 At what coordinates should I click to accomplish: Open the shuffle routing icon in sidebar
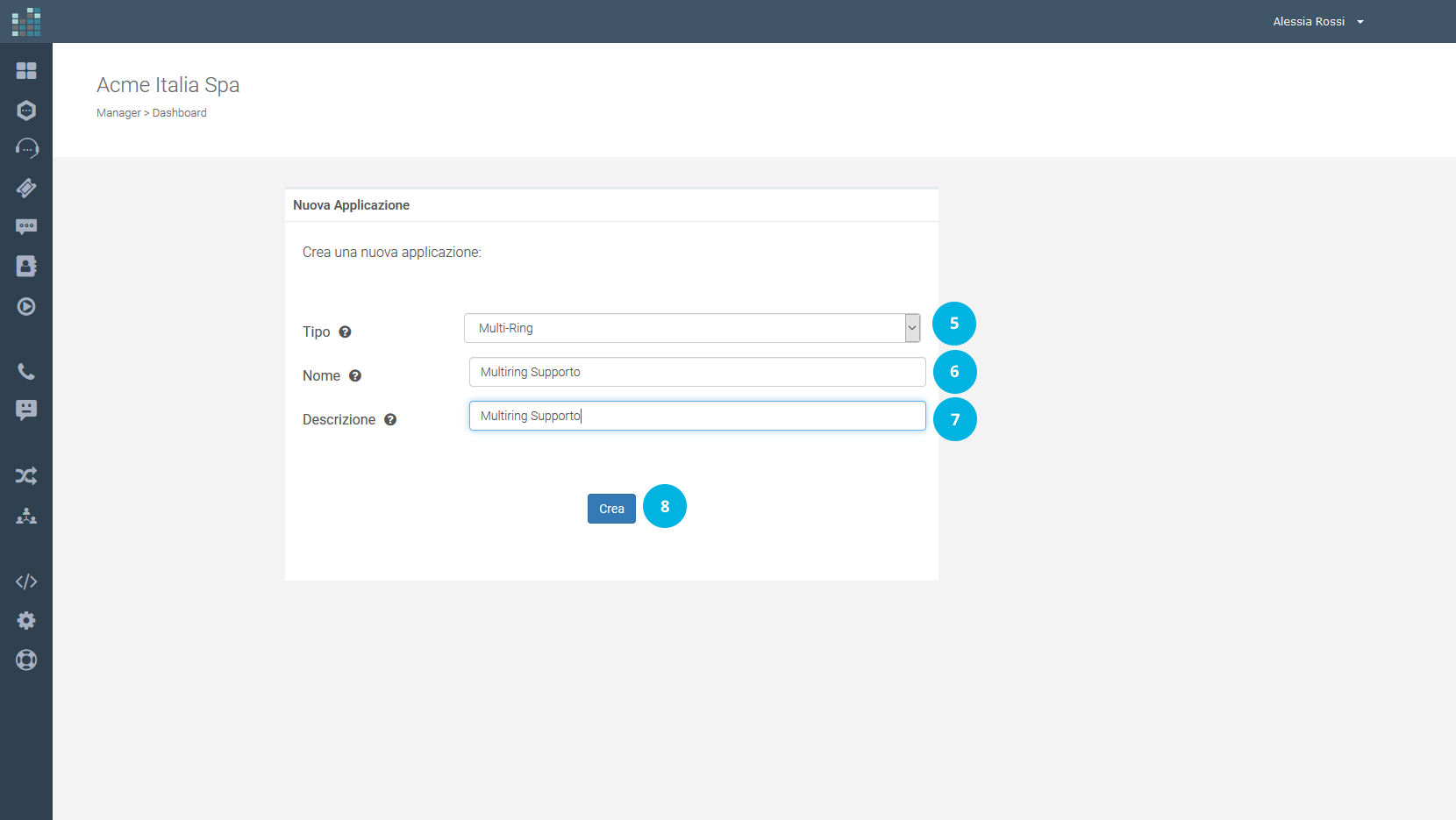26,476
